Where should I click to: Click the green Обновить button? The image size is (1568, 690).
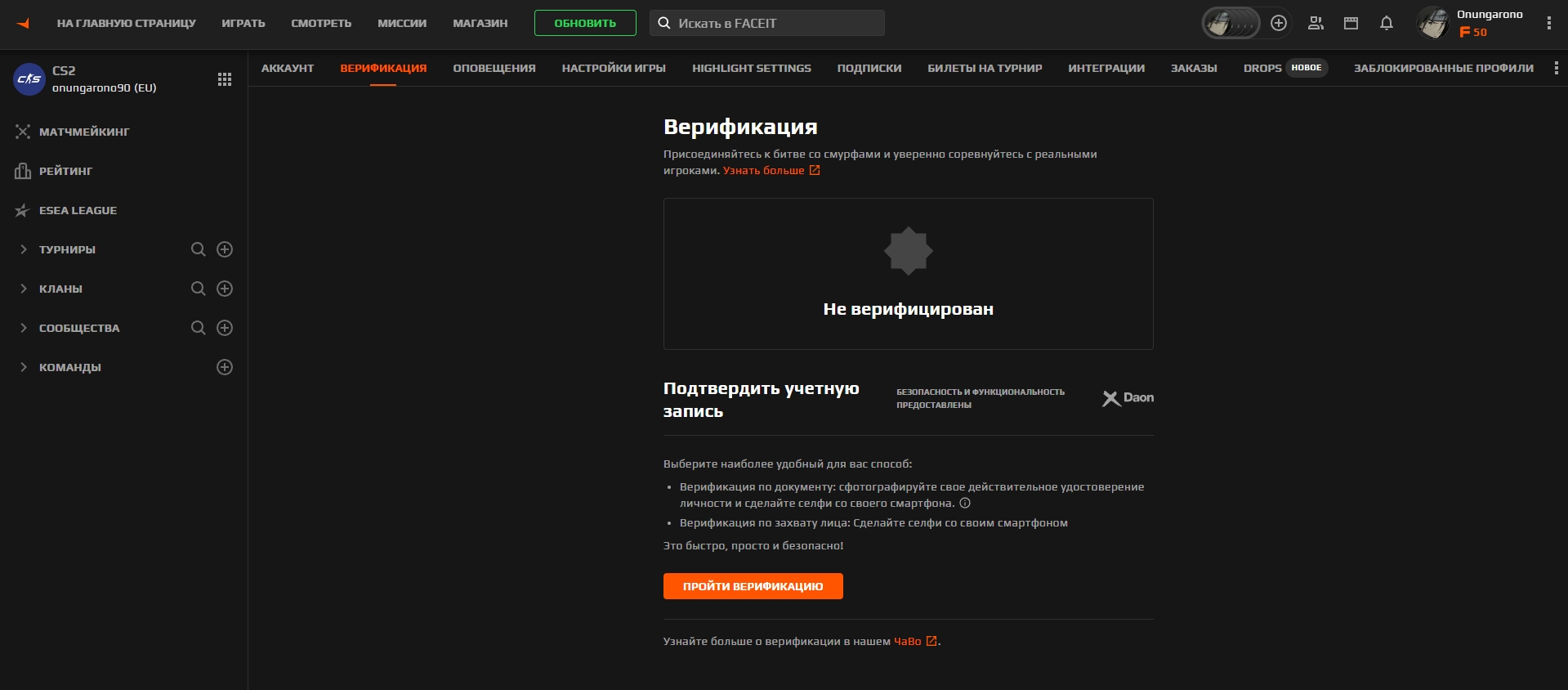(x=585, y=23)
